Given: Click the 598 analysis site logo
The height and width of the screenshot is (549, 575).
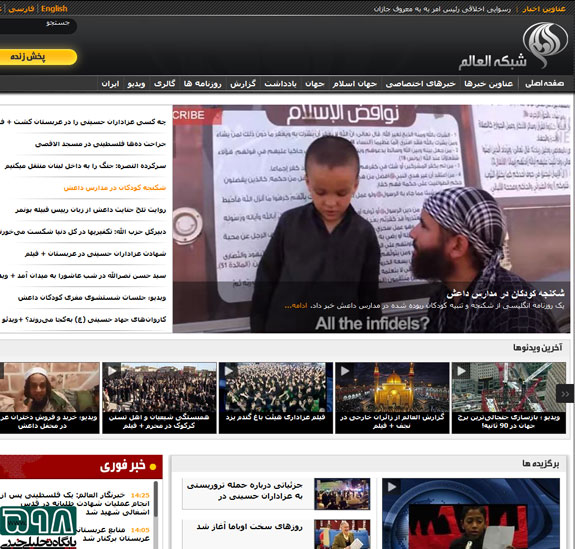Looking at the screenshot, I should tap(38, 527).
